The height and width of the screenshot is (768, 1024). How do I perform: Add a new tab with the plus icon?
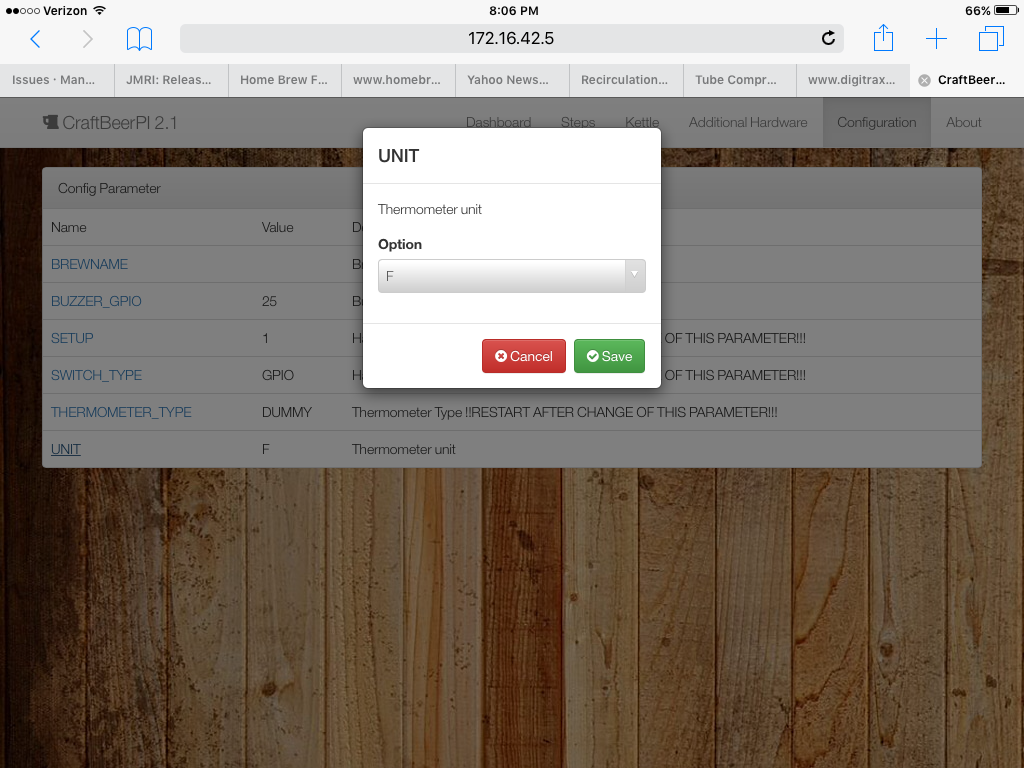click(x=936, y=39)
